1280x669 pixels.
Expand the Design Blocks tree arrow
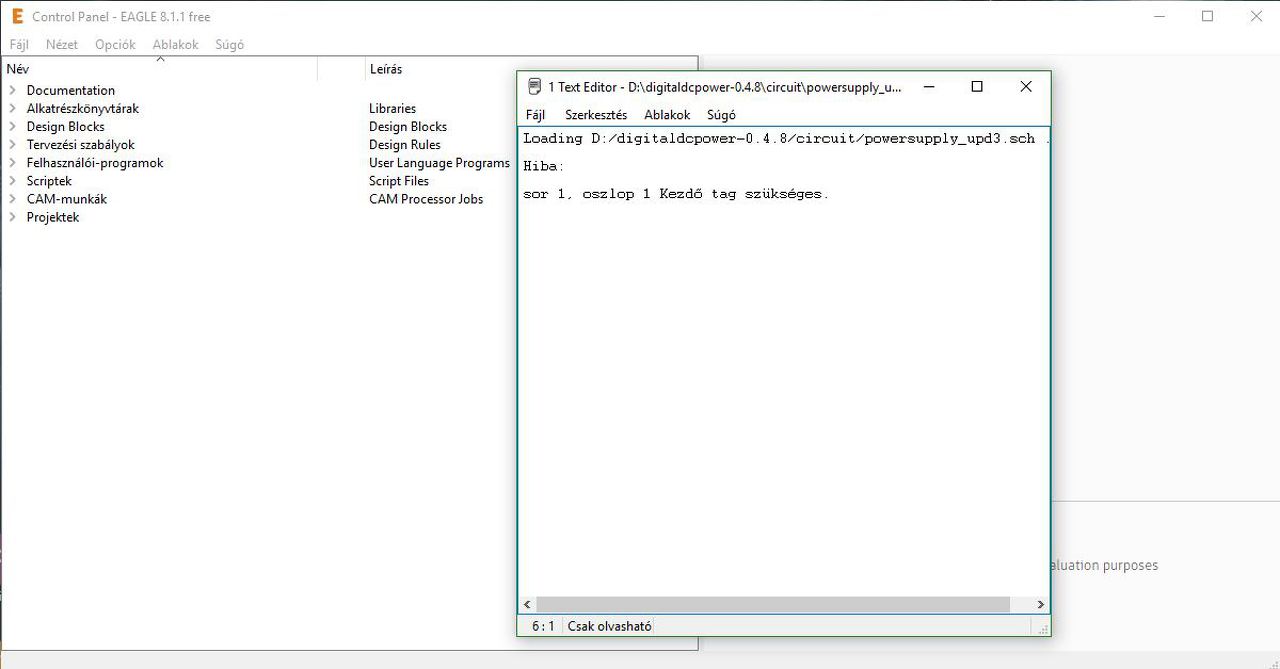point(13,126)
